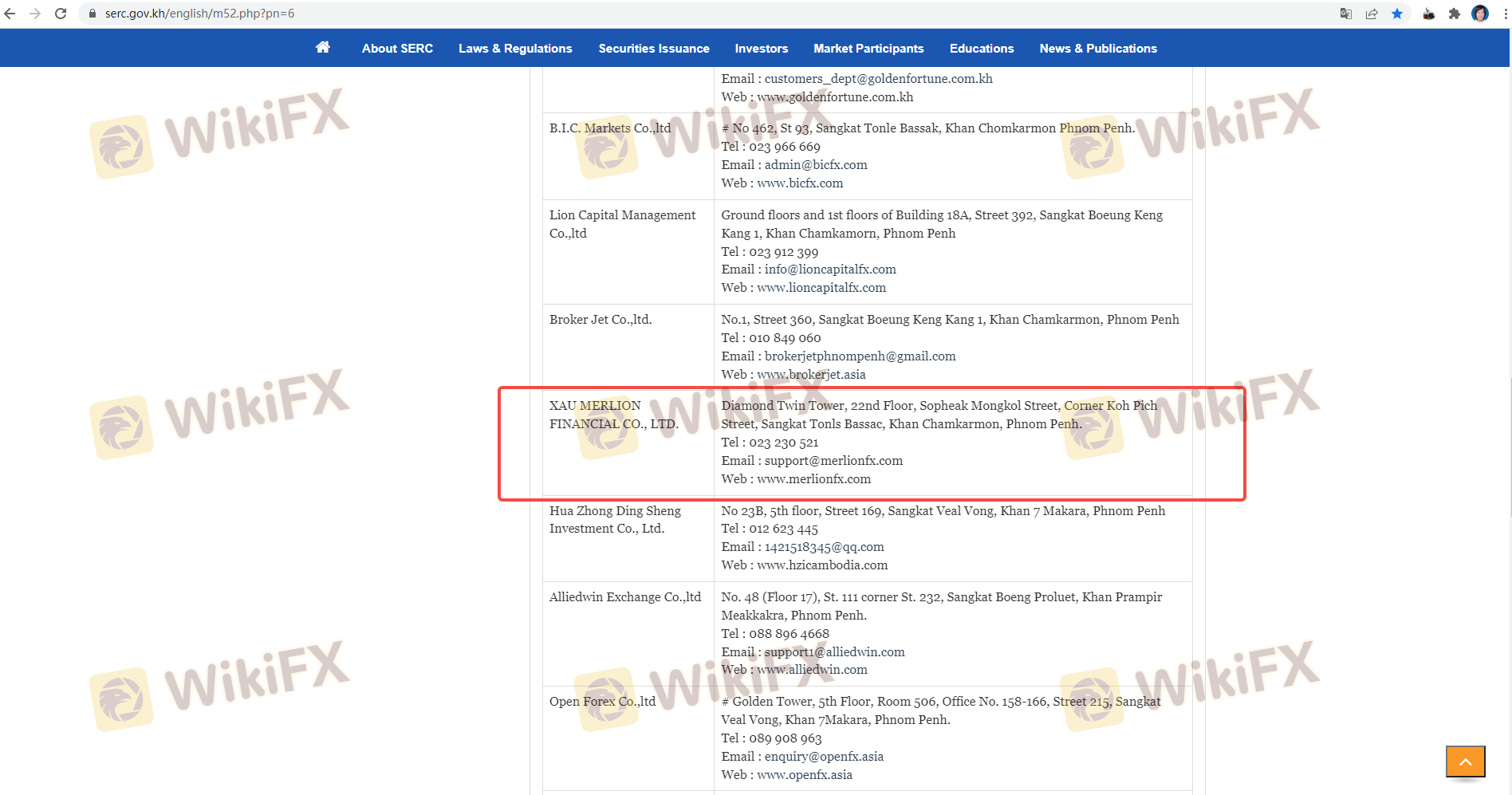Click the Tel 023 230 521 line
The width and height of the screenshot is (1512, 795).
tap(770, 443)
